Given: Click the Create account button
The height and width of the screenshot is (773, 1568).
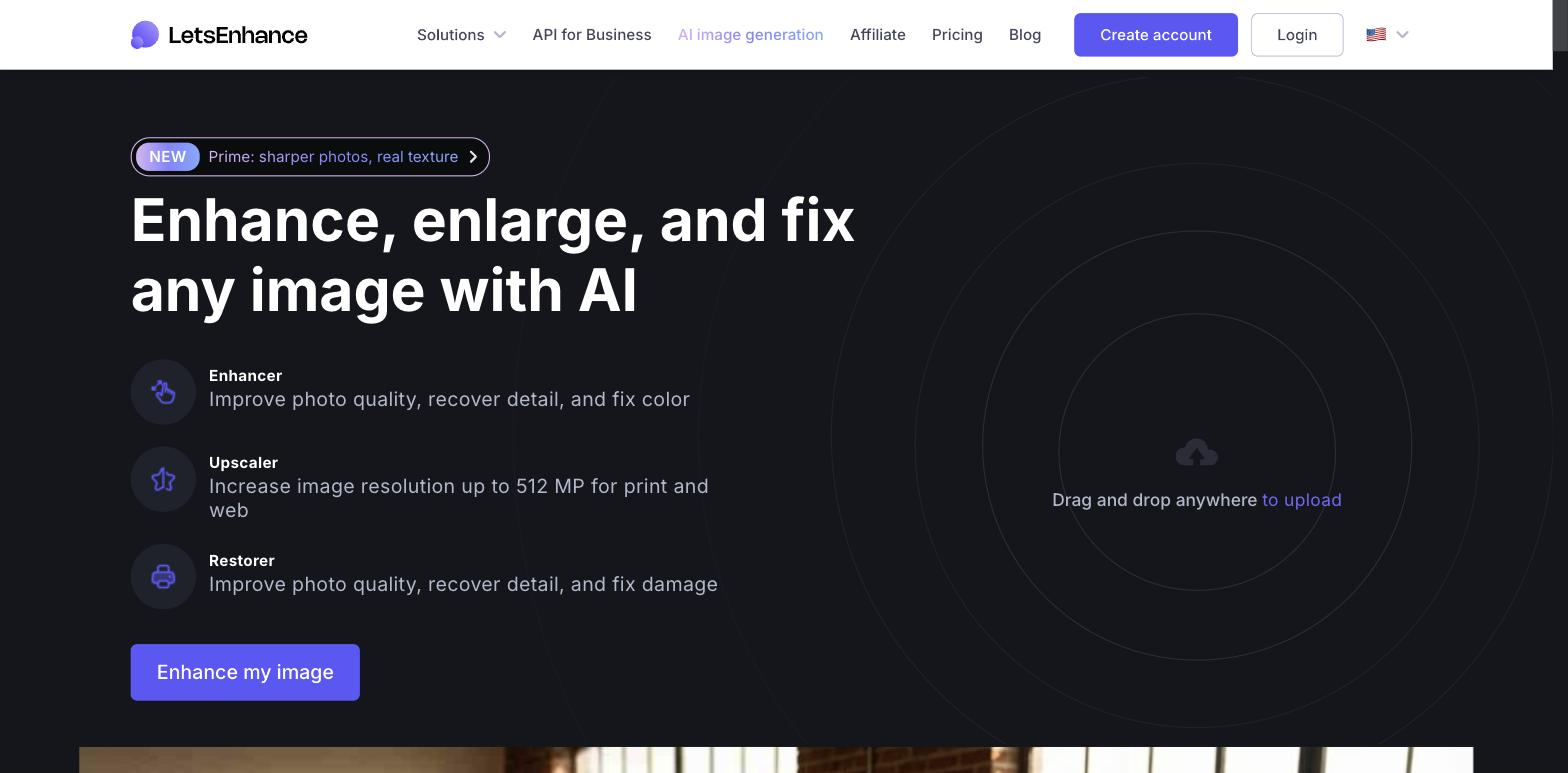Looking at the screenshot, I should click(1156, 35).
